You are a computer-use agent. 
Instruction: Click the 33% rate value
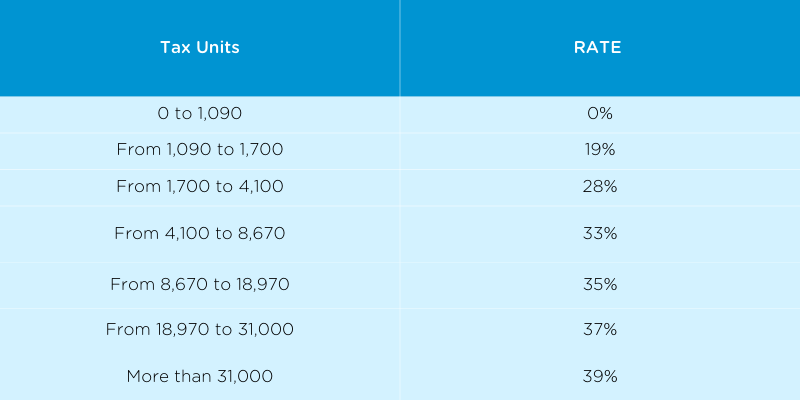coord(600,234)
